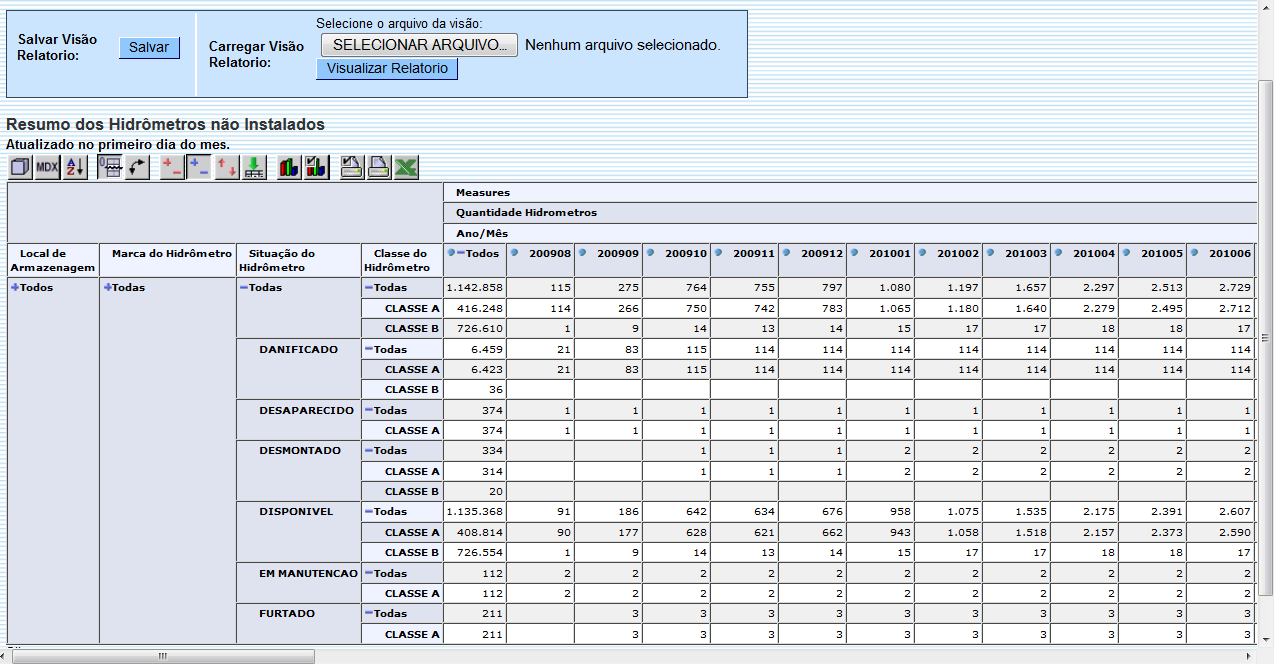Expand Todas under Marca do Hidrômetro

(108, 288)
